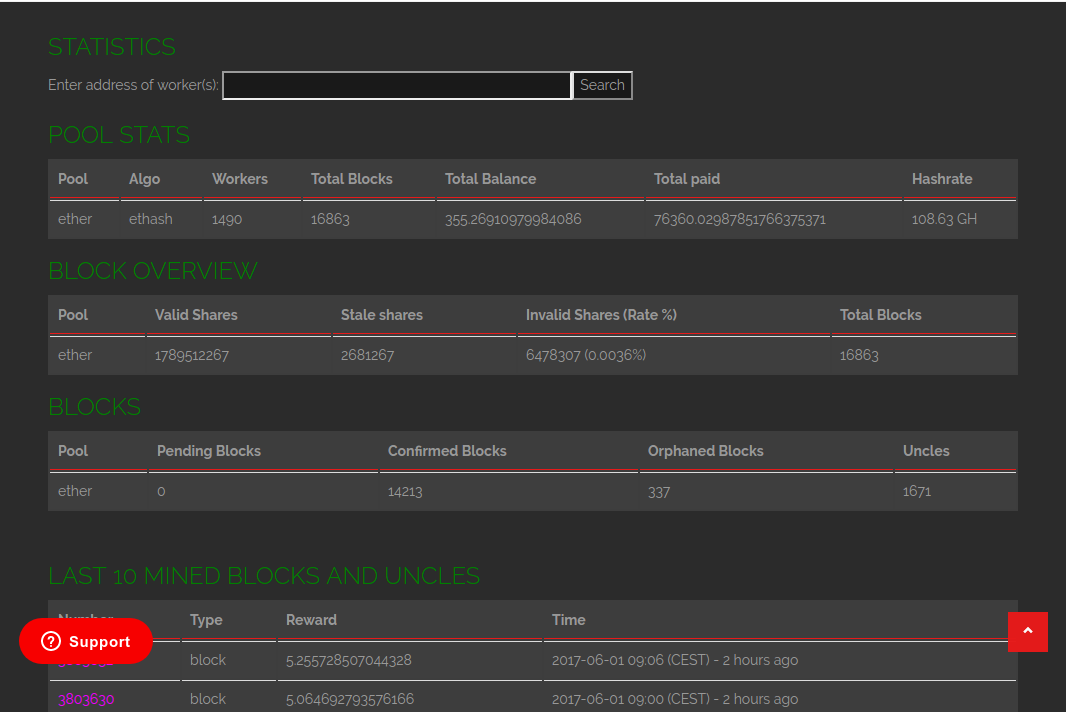The height and width of the screenshot is (712, 1066).
Task: Select pending blocks value 0
Action: point(161,491)
